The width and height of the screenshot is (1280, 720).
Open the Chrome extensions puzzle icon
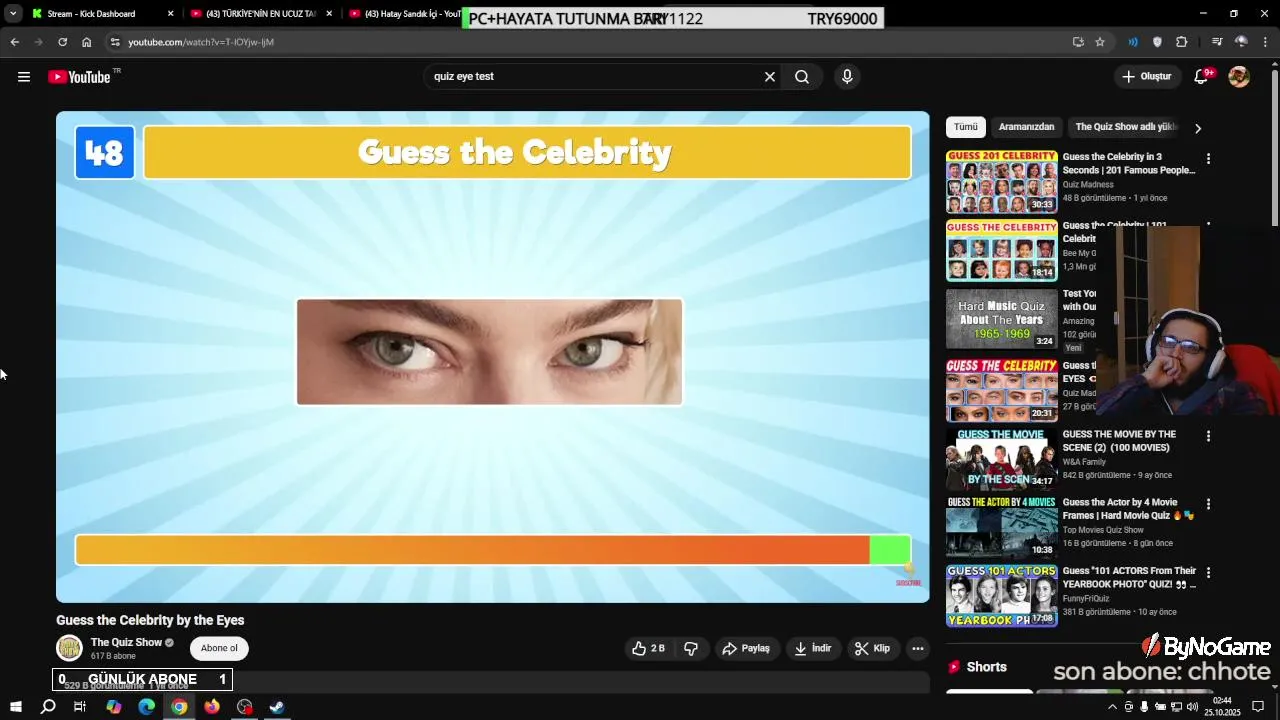(1182, 42)
